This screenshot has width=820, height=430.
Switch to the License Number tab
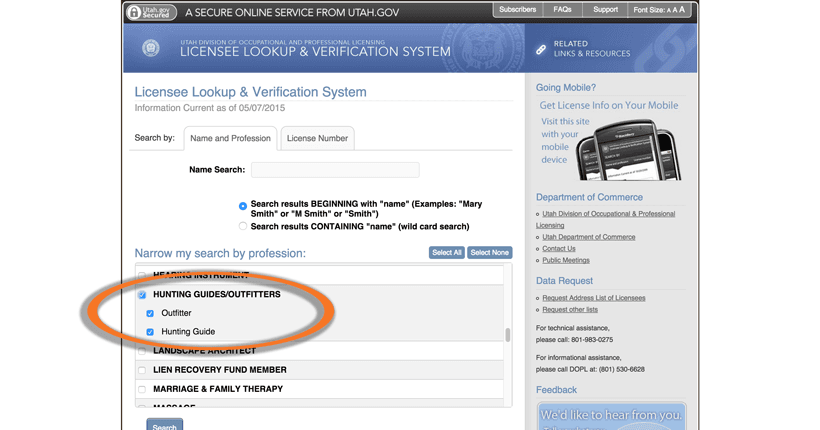click(317, 138)
